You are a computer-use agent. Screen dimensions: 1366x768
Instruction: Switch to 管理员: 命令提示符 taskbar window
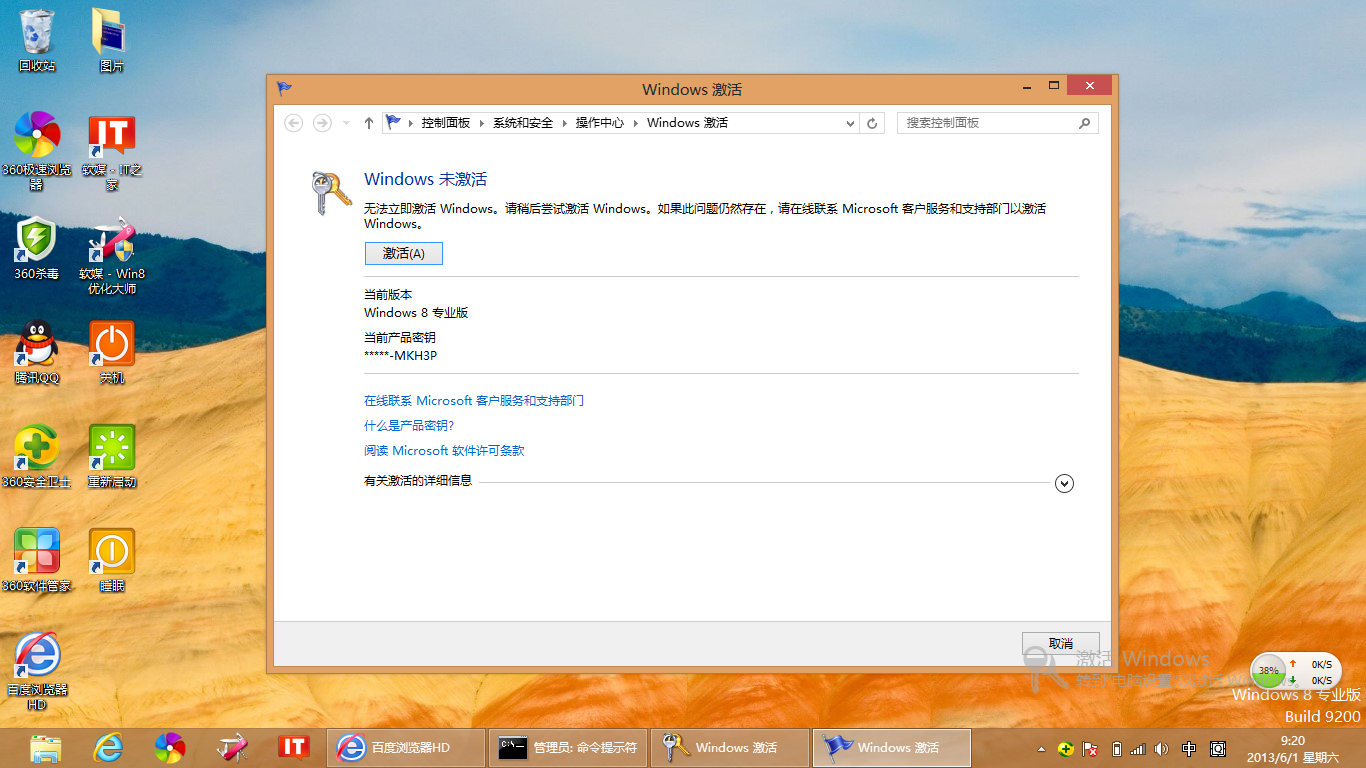567,747
